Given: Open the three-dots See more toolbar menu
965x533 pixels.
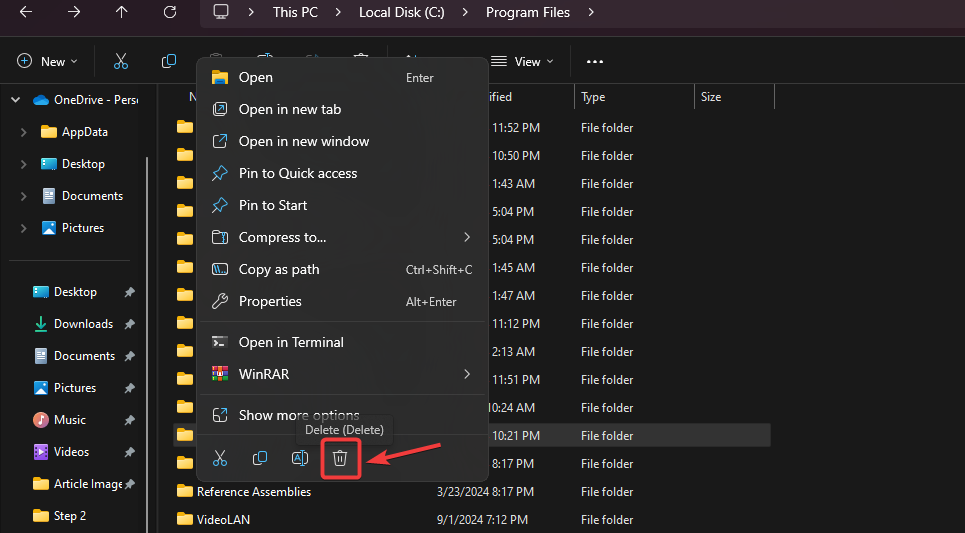Looking at the screenshot, I should tap(595, 62).
